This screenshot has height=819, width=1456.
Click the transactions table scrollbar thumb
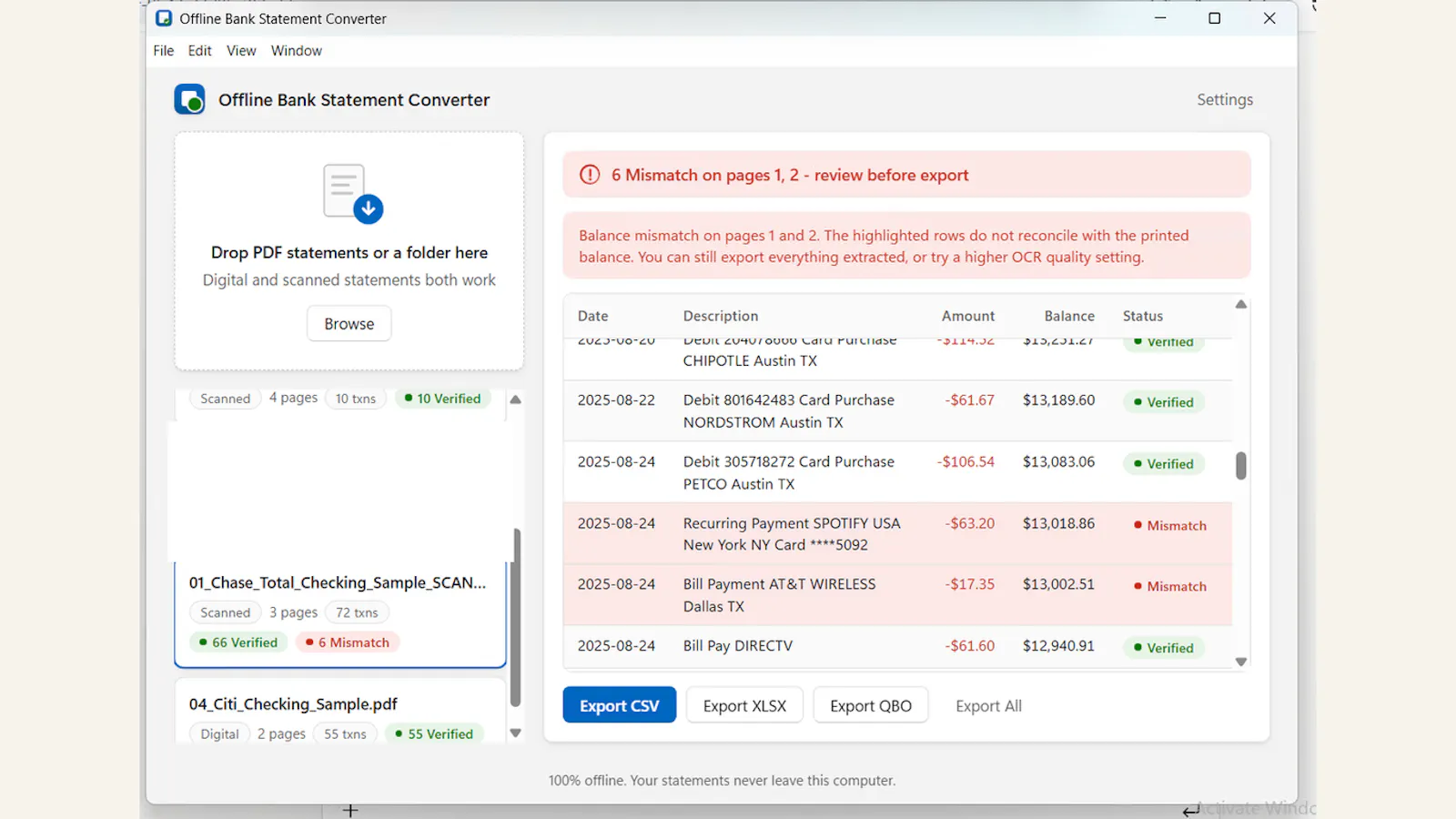(x=1241, y=466)
